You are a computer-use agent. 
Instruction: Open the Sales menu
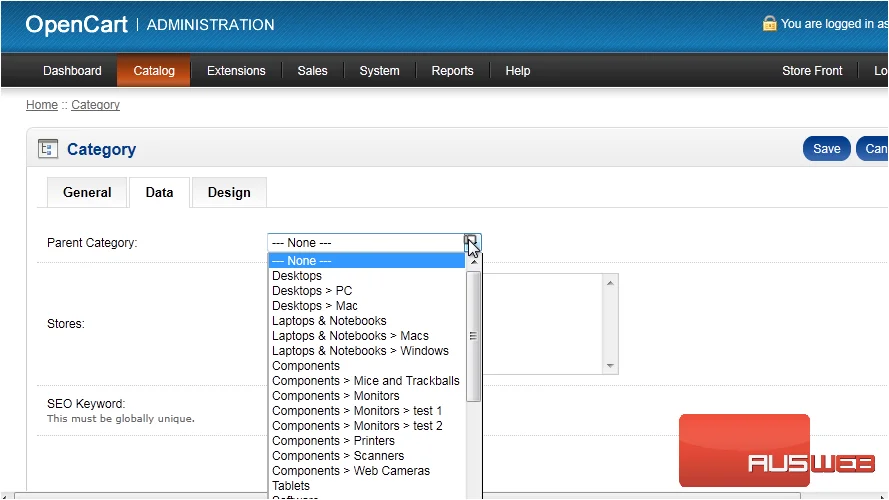coord(312,71)
